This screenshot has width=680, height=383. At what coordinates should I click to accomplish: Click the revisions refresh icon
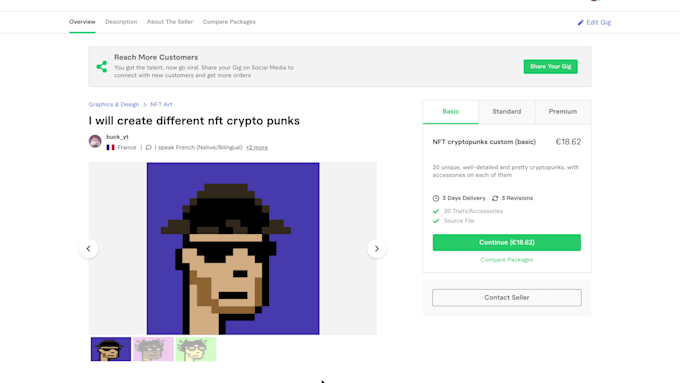point(495,198)
